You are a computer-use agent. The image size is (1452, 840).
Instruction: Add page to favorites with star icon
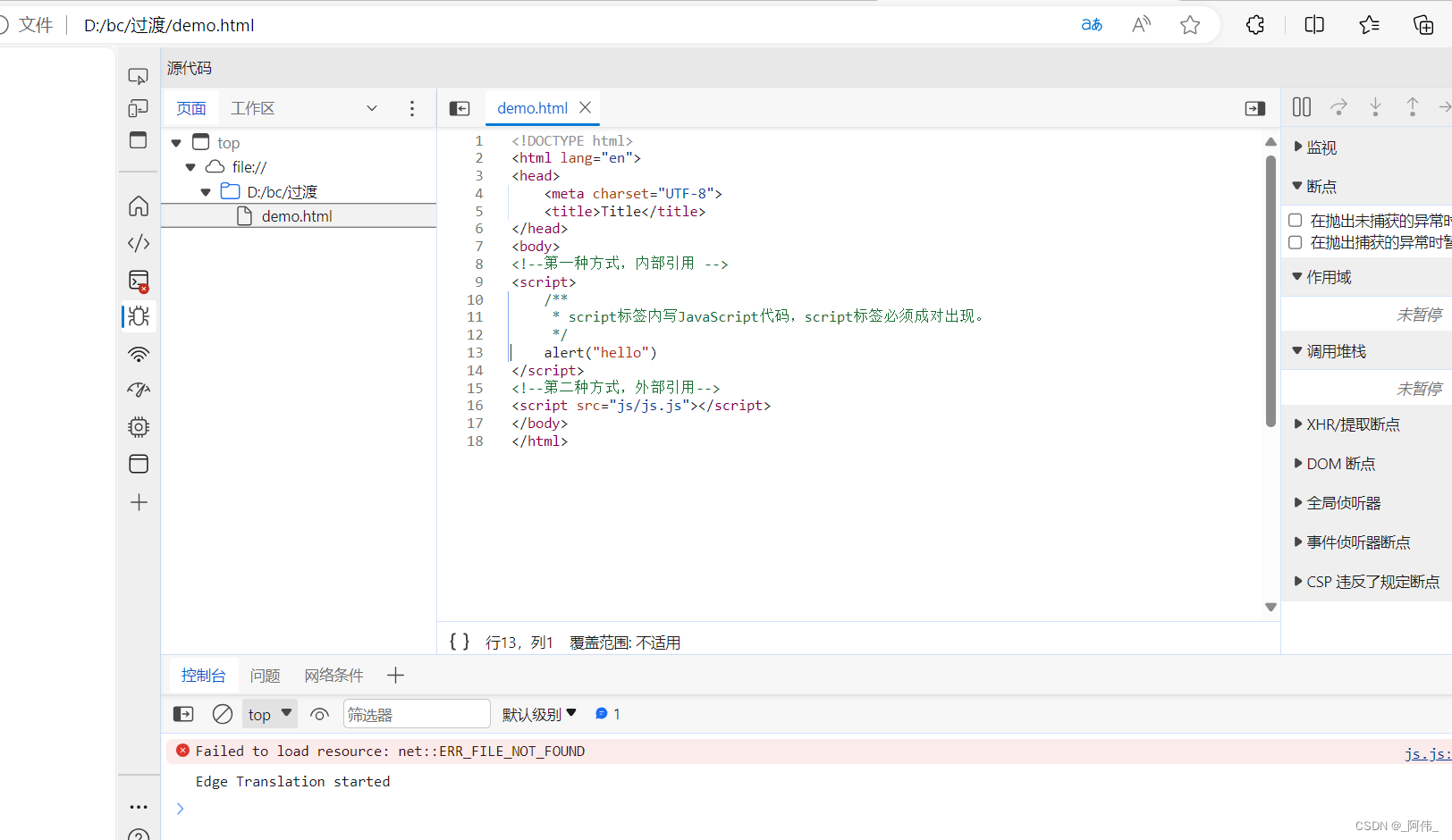point(1190,25)
